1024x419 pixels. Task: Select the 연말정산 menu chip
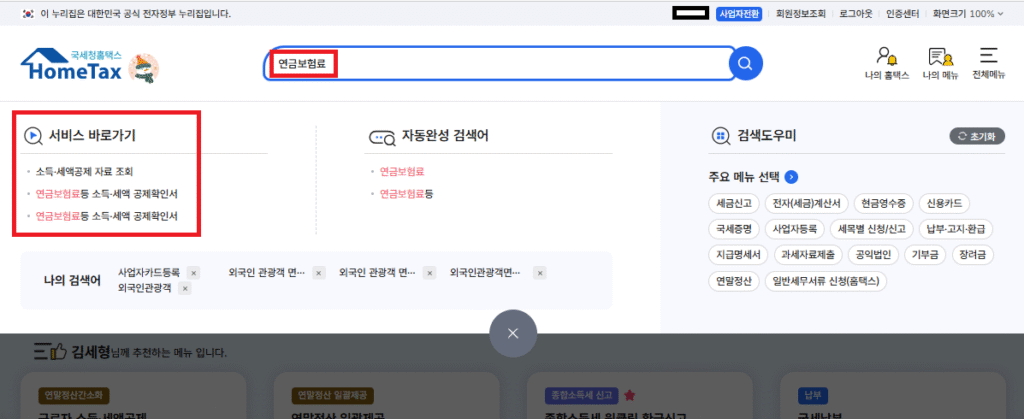(734, 281)
